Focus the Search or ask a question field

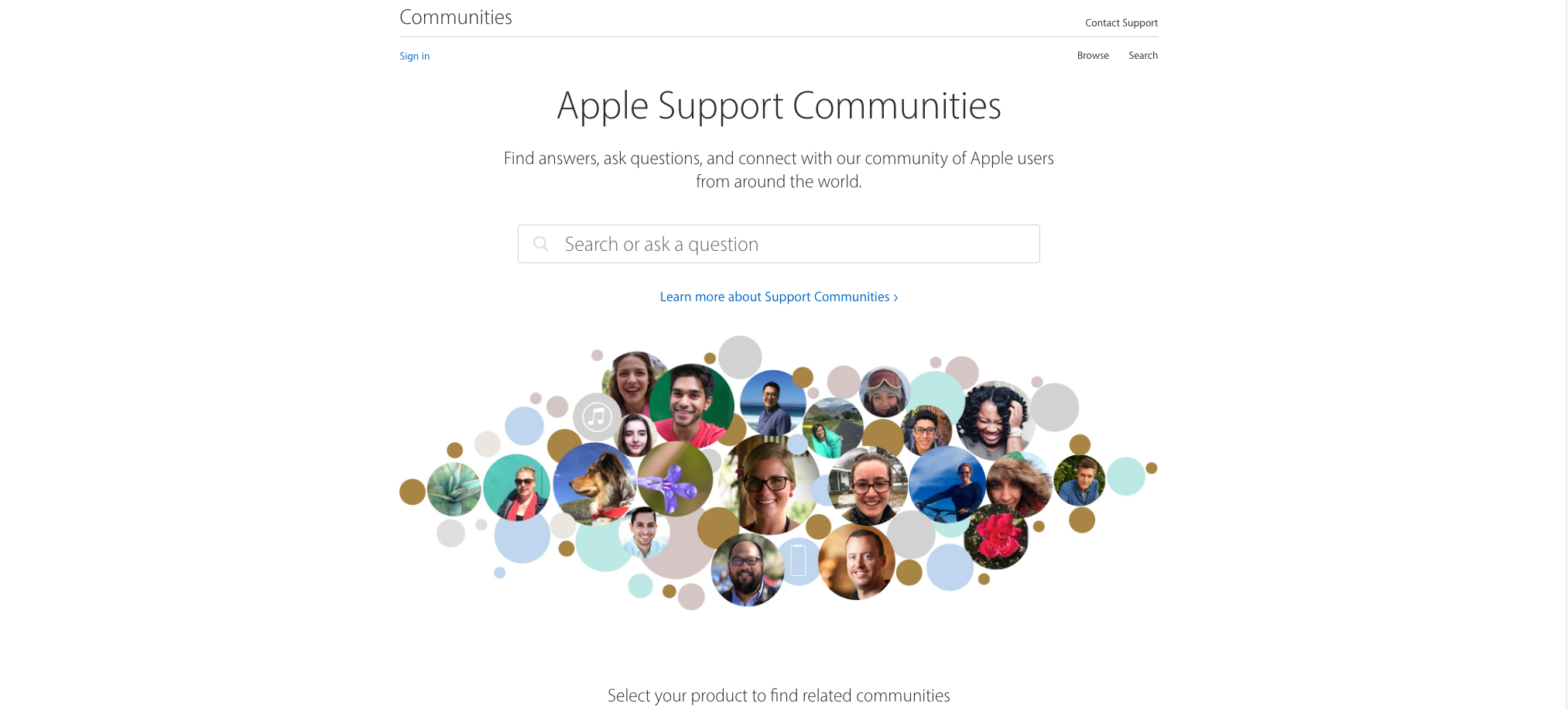(x=779, y=244)
